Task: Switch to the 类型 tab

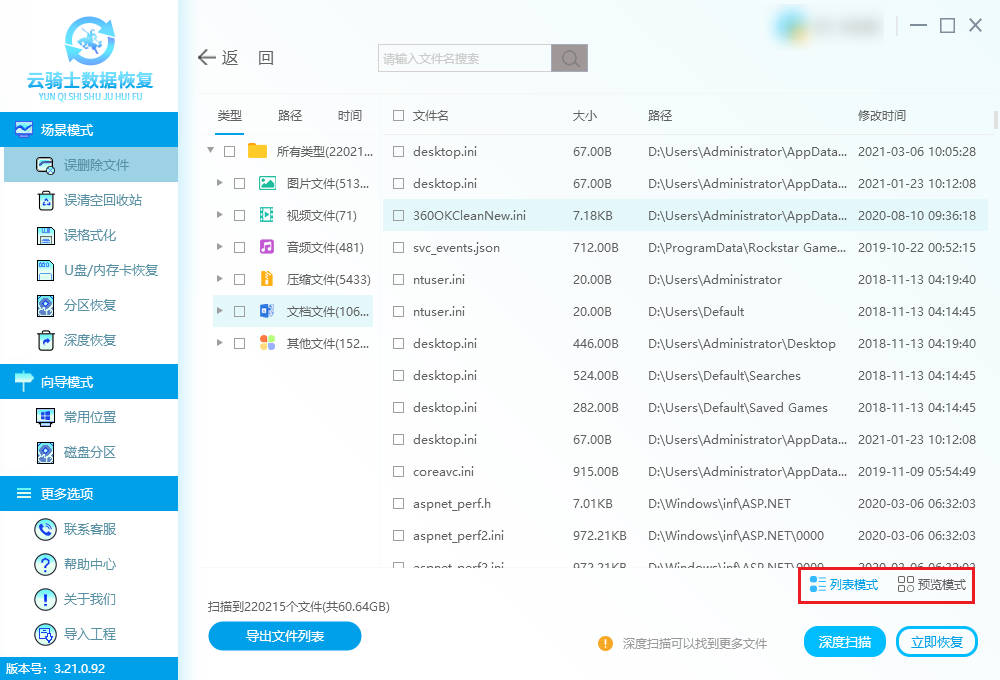Action: [230, 115]
